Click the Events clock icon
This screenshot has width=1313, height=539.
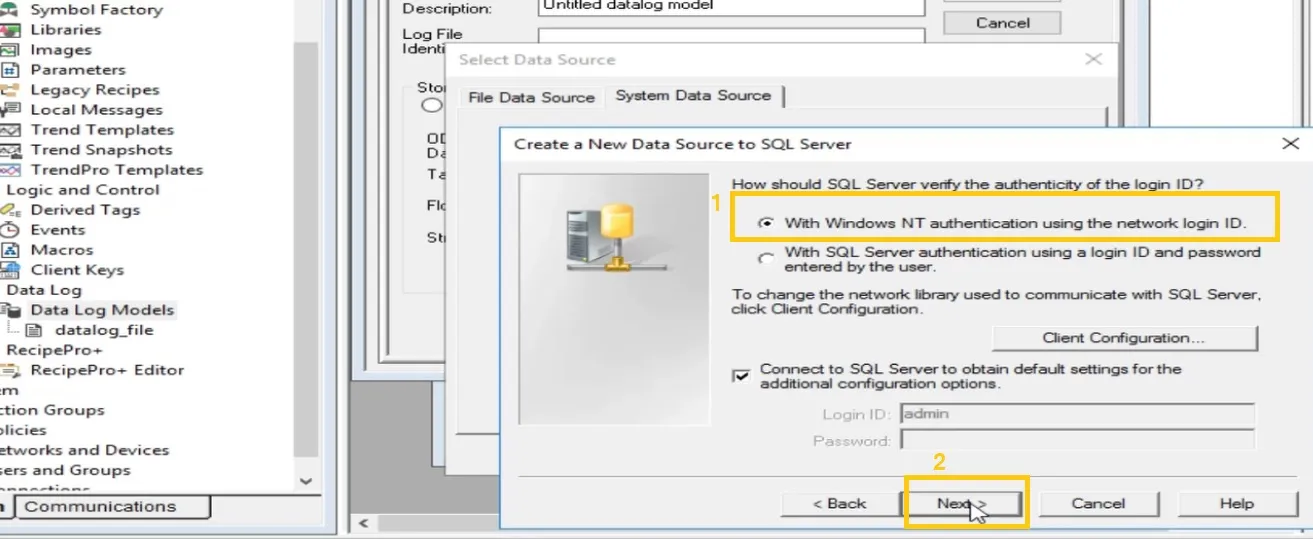10,230
